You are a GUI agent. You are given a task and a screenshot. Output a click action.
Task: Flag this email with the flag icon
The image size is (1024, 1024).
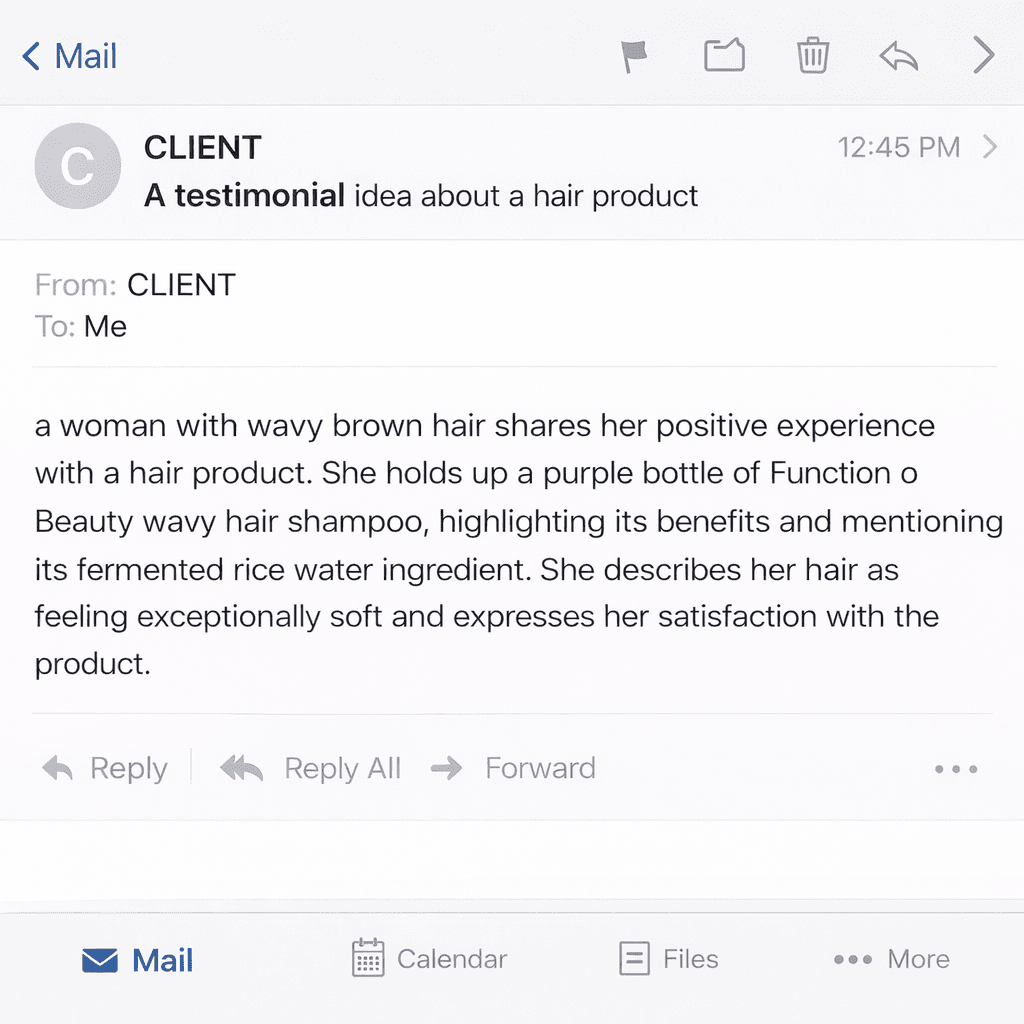(x=634, y=56)
